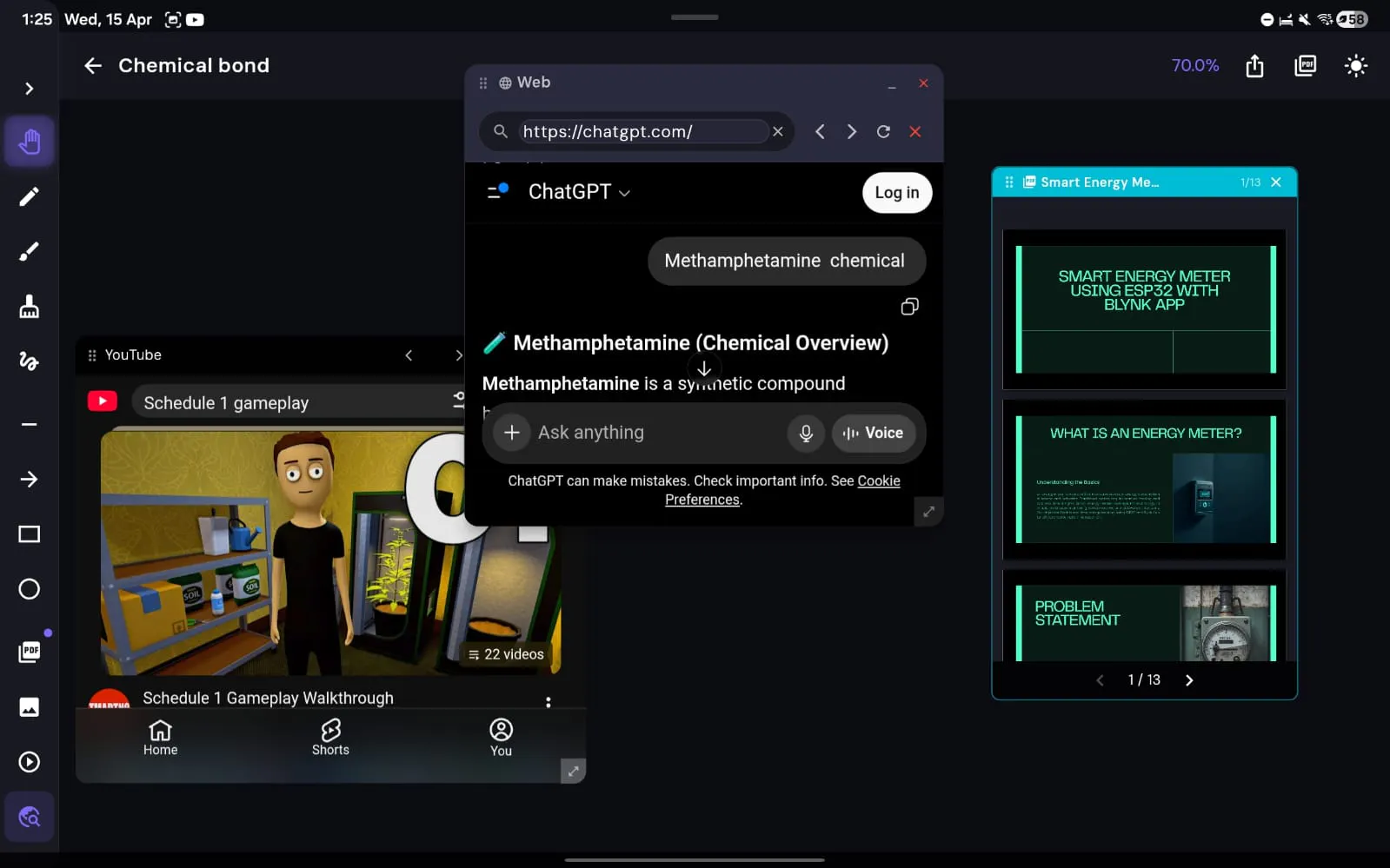
Task: Minimize the Web window
Action: tap(892, 86)
